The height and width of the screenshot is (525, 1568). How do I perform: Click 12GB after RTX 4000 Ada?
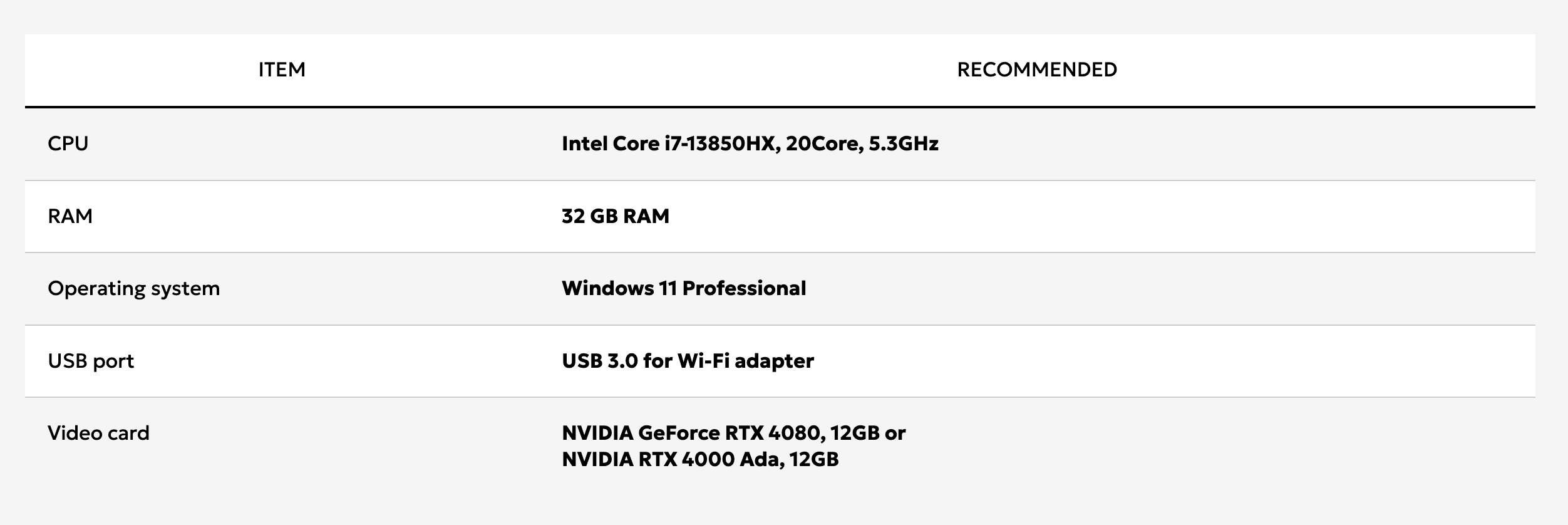click(x=813, y=459)
